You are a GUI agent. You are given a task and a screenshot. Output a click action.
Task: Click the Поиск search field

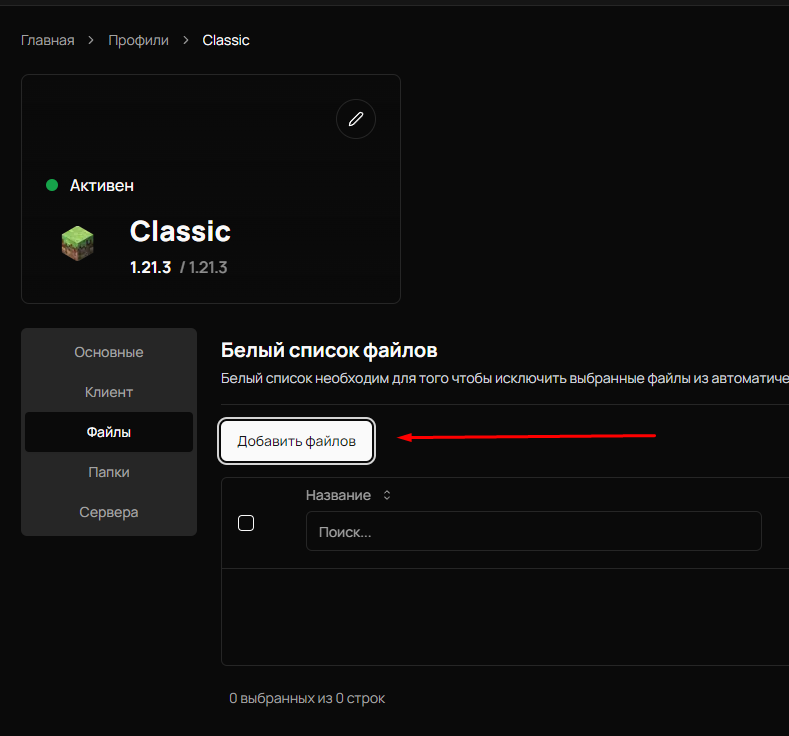pyautogui.click(x=533, y=532)
